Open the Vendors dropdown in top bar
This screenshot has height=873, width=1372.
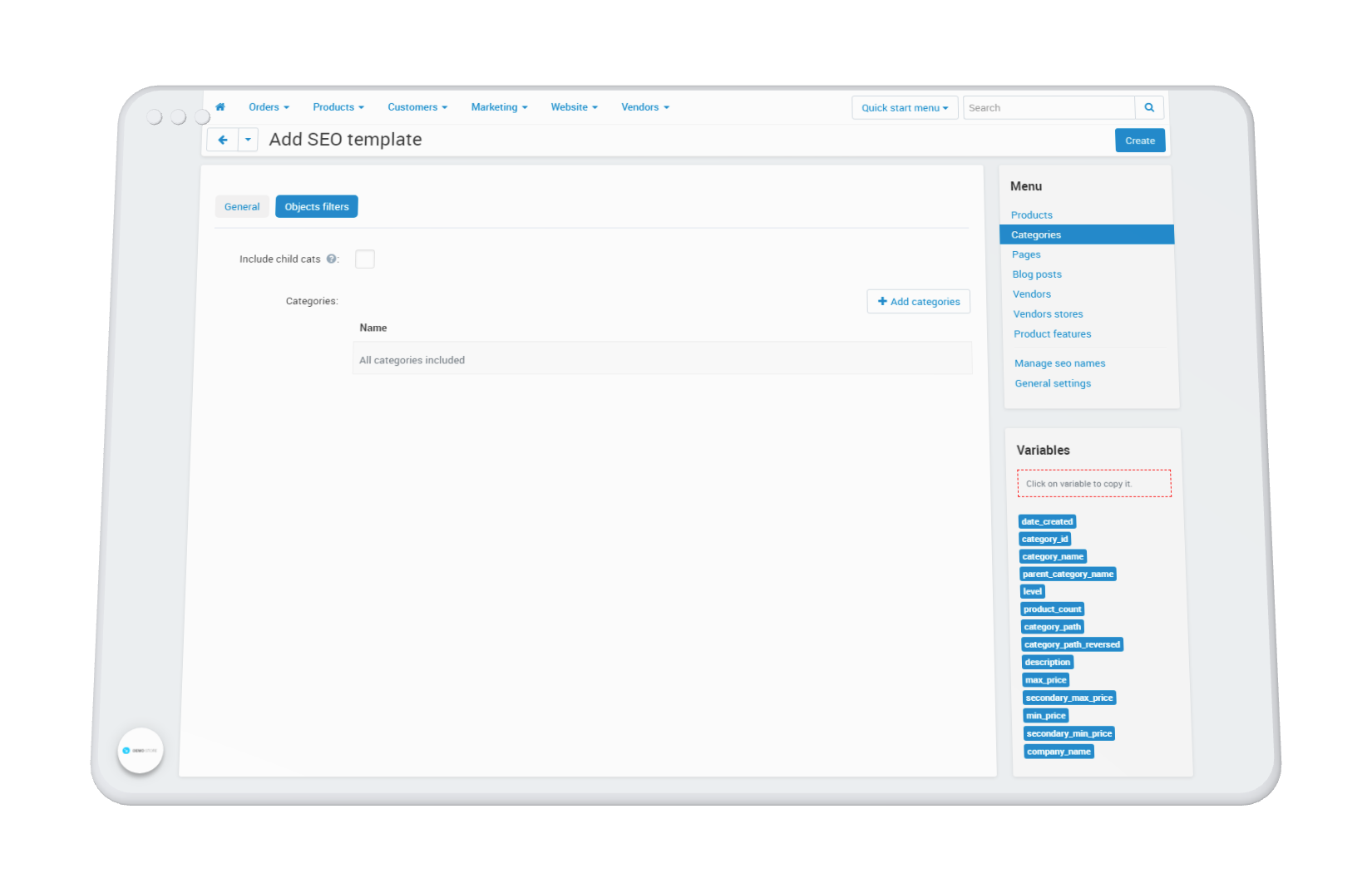click(645, 107)
